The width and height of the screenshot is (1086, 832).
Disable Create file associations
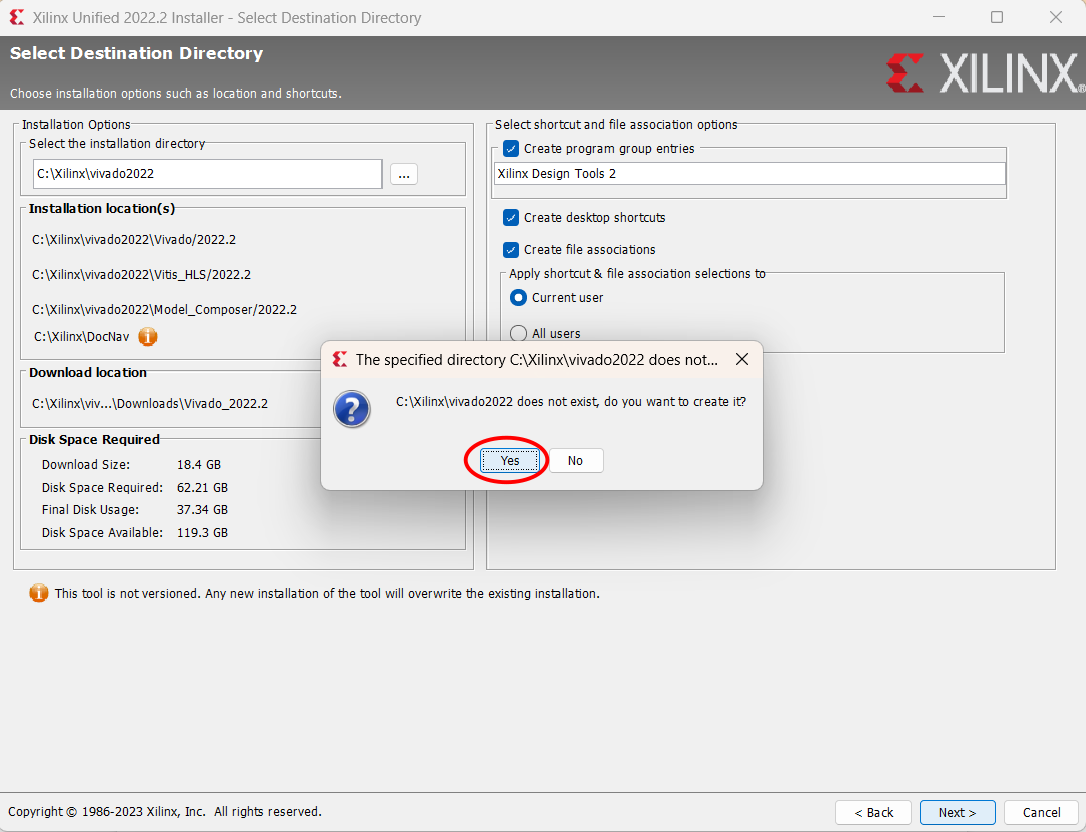click(513, 249)
